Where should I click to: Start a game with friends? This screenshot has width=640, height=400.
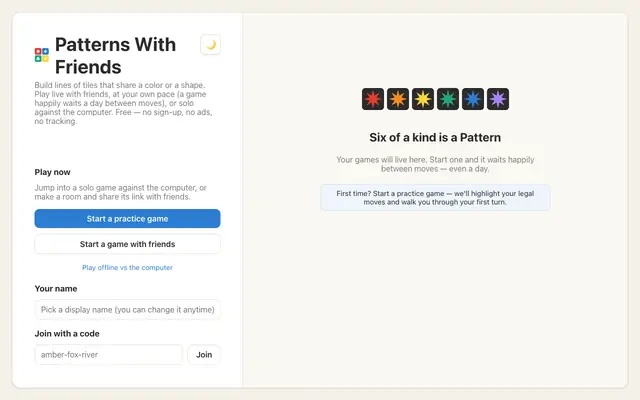pyautogui.click(x=127, y=244)
